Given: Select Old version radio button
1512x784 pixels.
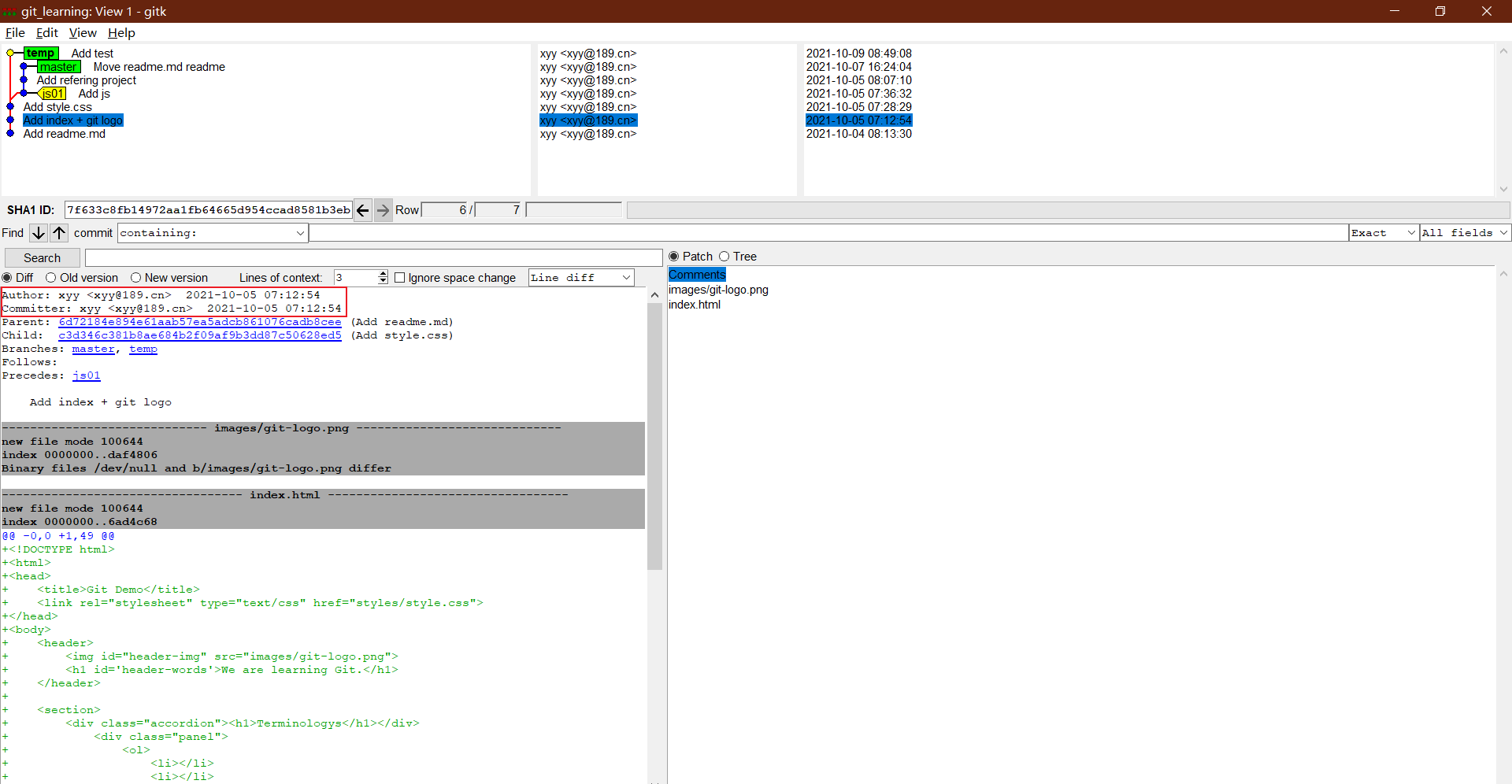Looking at the screenshot, I should [51, 278].
